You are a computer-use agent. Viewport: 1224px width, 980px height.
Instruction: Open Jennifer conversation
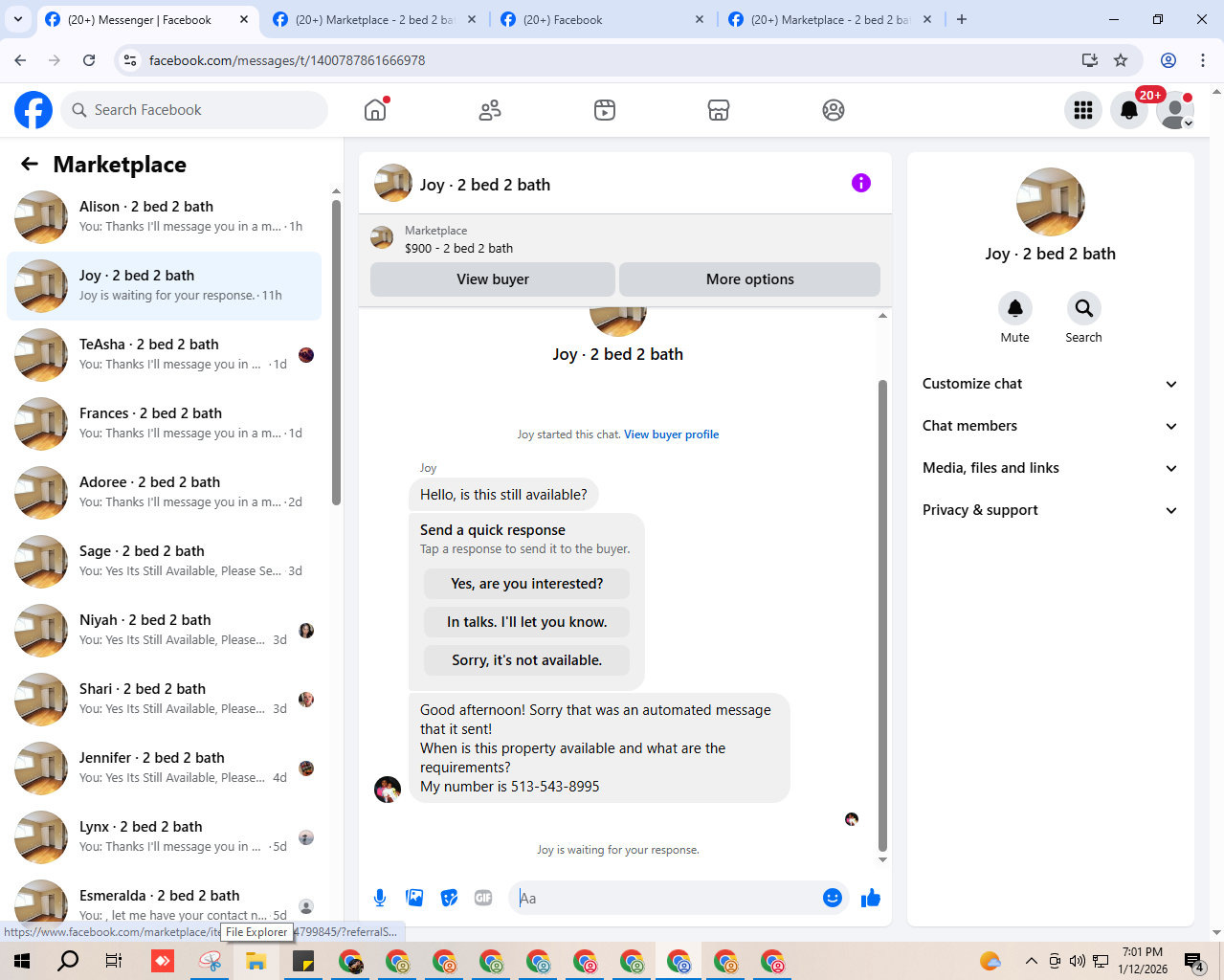[165, 768]
